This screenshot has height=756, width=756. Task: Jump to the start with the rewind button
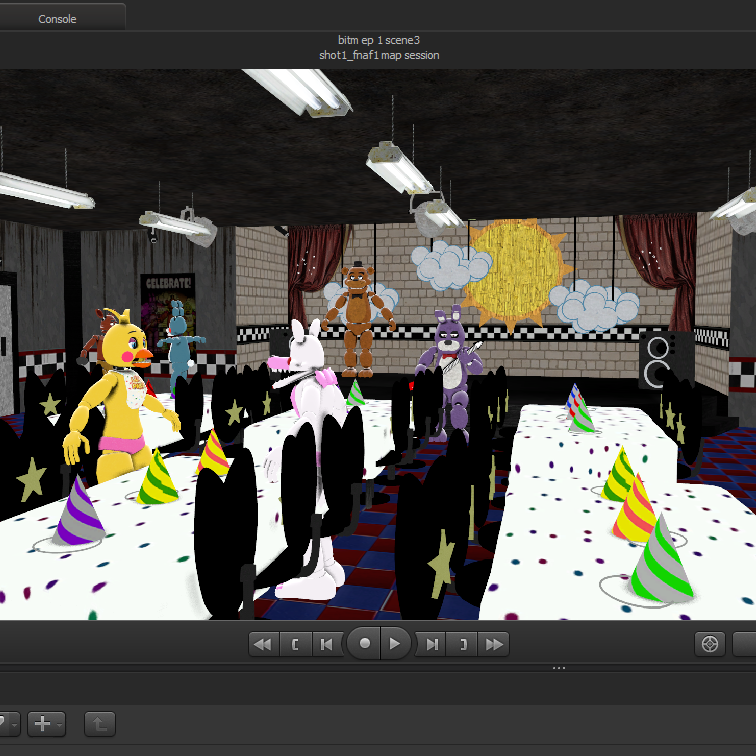click(x=264, y=644)
